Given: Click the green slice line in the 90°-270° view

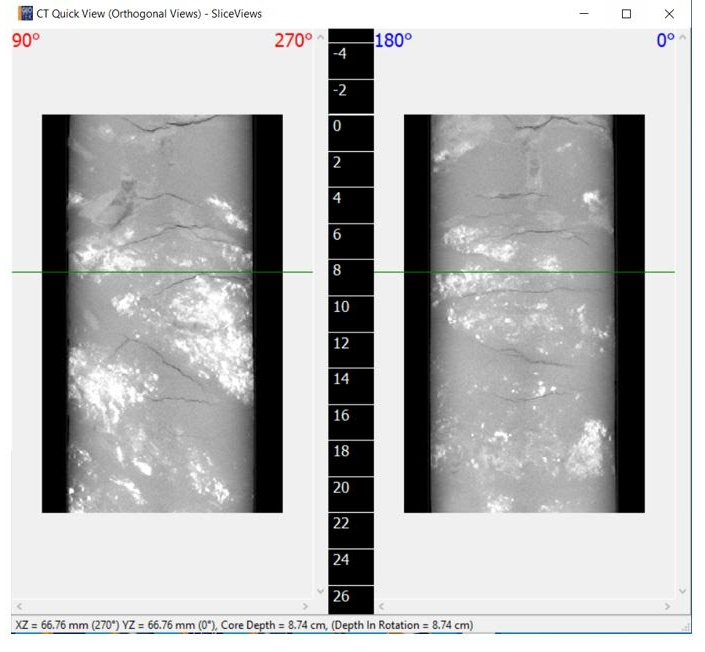Looking at the screenshot, I should [162, 272].
